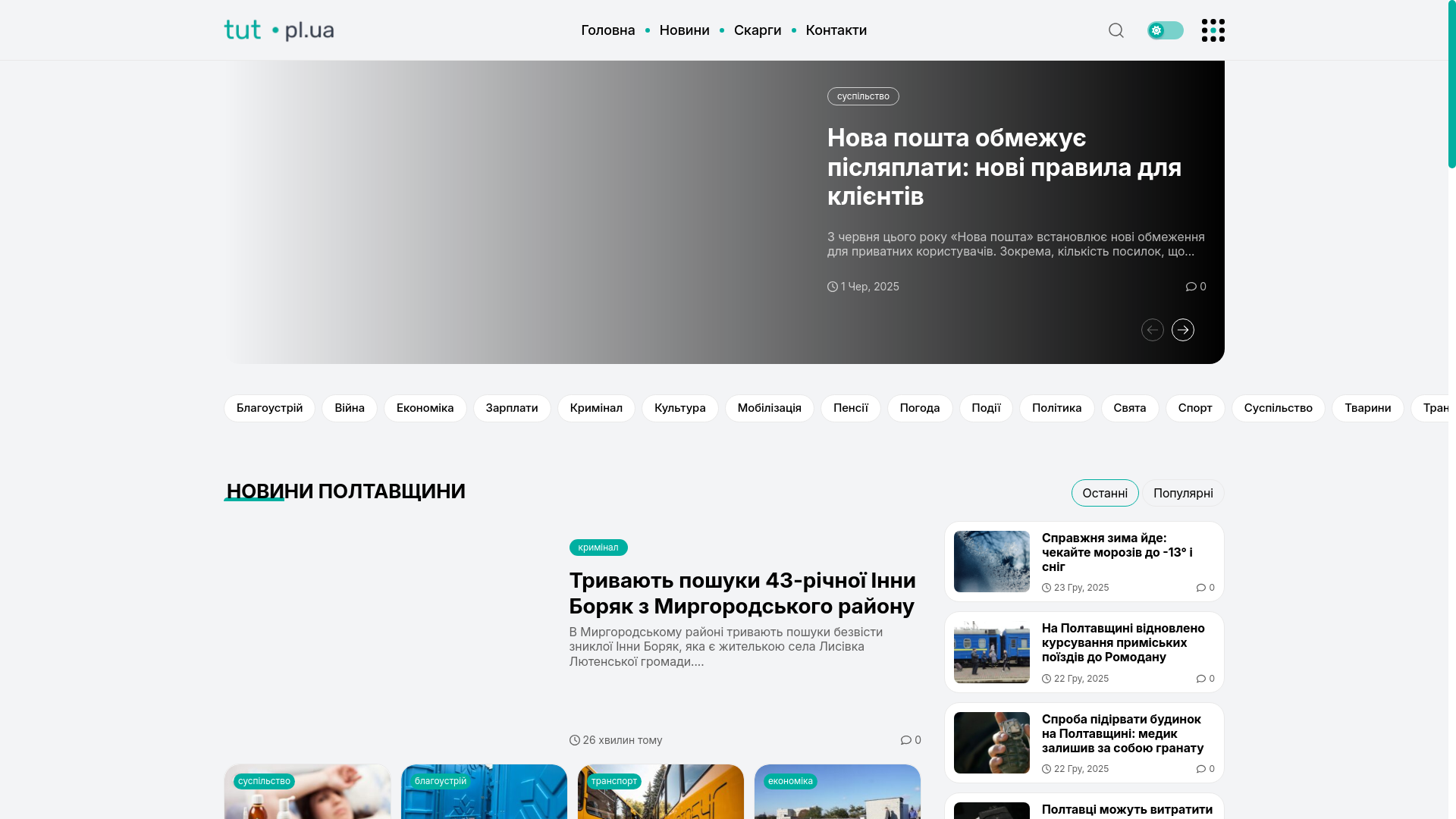Image resolution: width=1456 pixels, height=819 pixels.
Task: Click the tut pl.ua logo
Action: coord(279,30)
